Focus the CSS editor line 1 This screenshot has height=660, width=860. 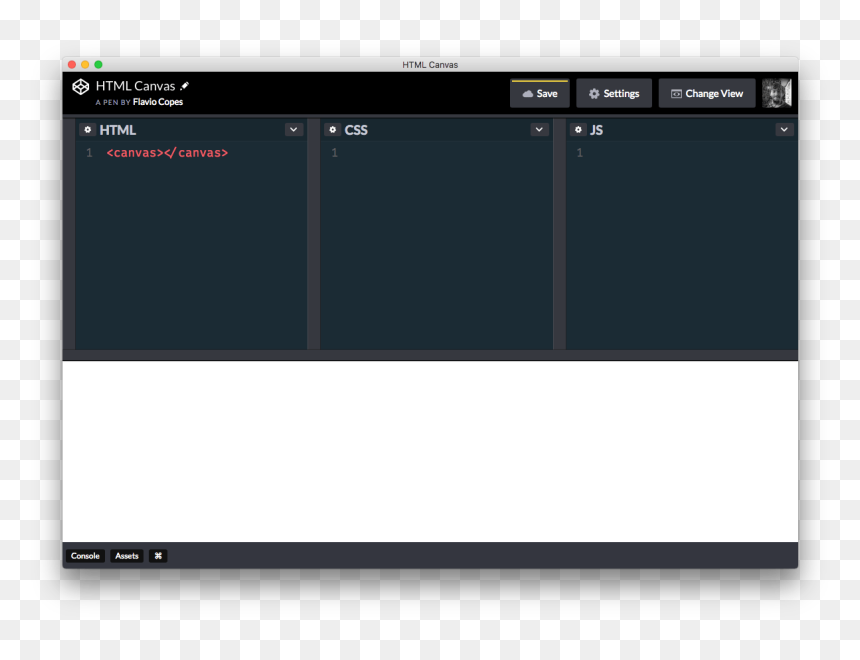point(437,153)
